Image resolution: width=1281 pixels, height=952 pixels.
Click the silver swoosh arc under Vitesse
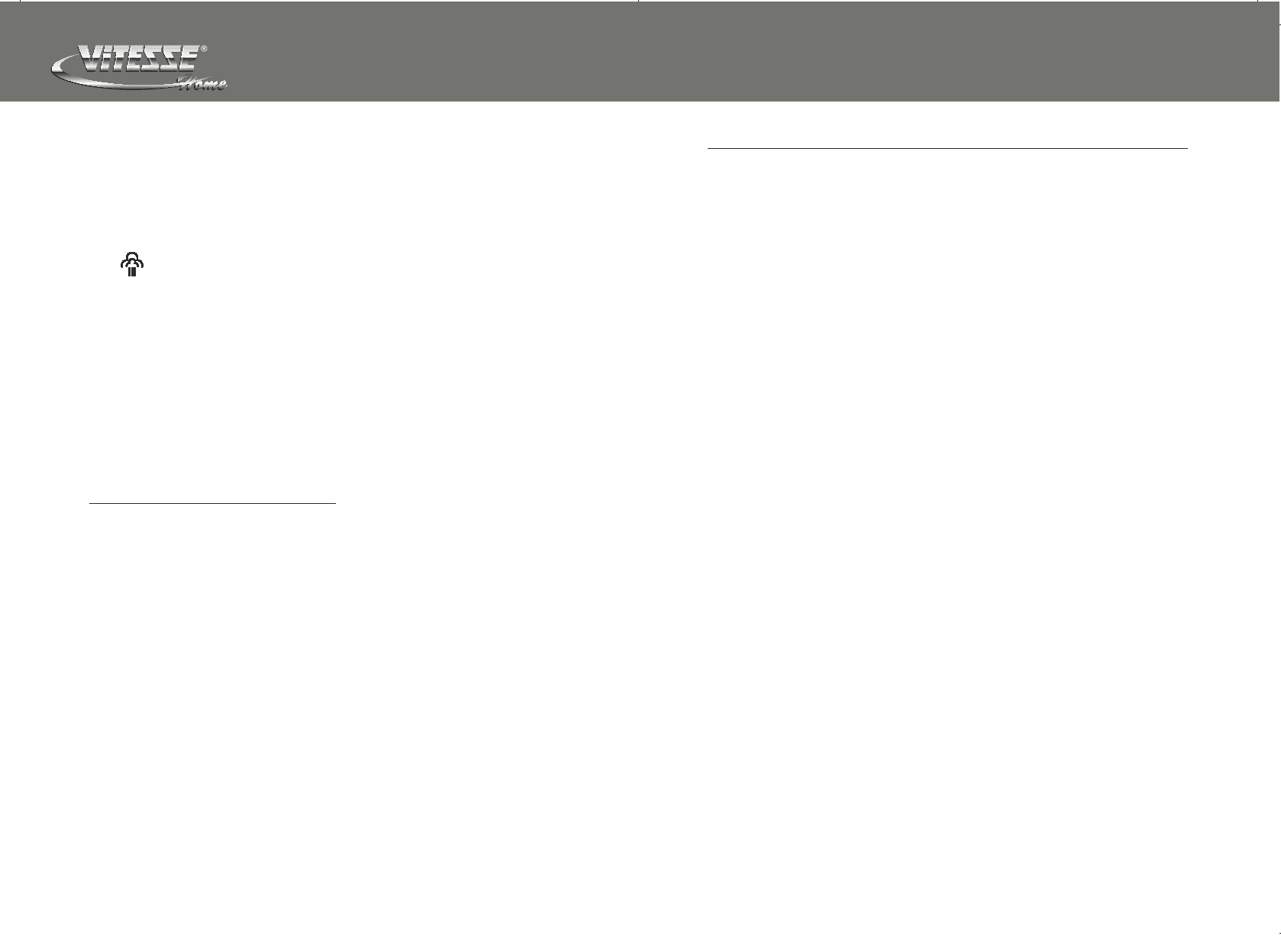click(x=115, y=76)
